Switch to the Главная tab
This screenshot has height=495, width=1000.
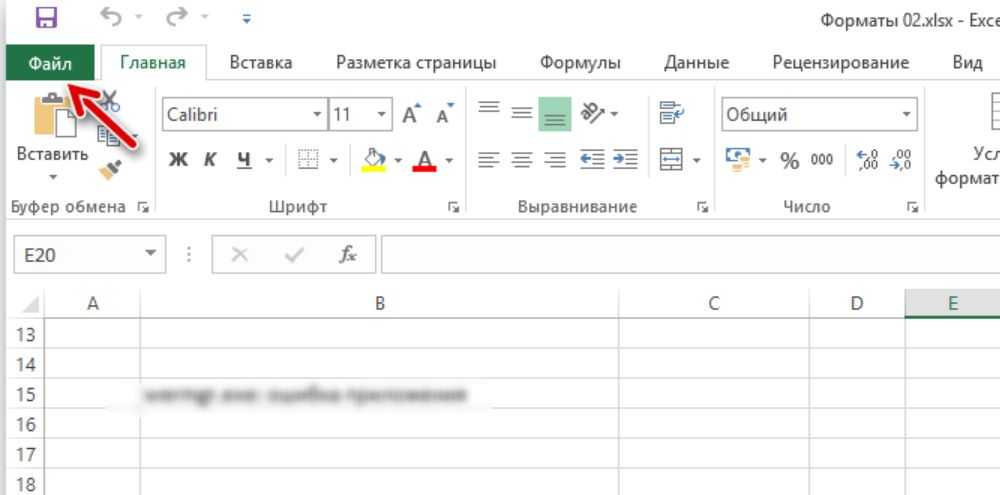pyautogui.click(x=153, y=63)
